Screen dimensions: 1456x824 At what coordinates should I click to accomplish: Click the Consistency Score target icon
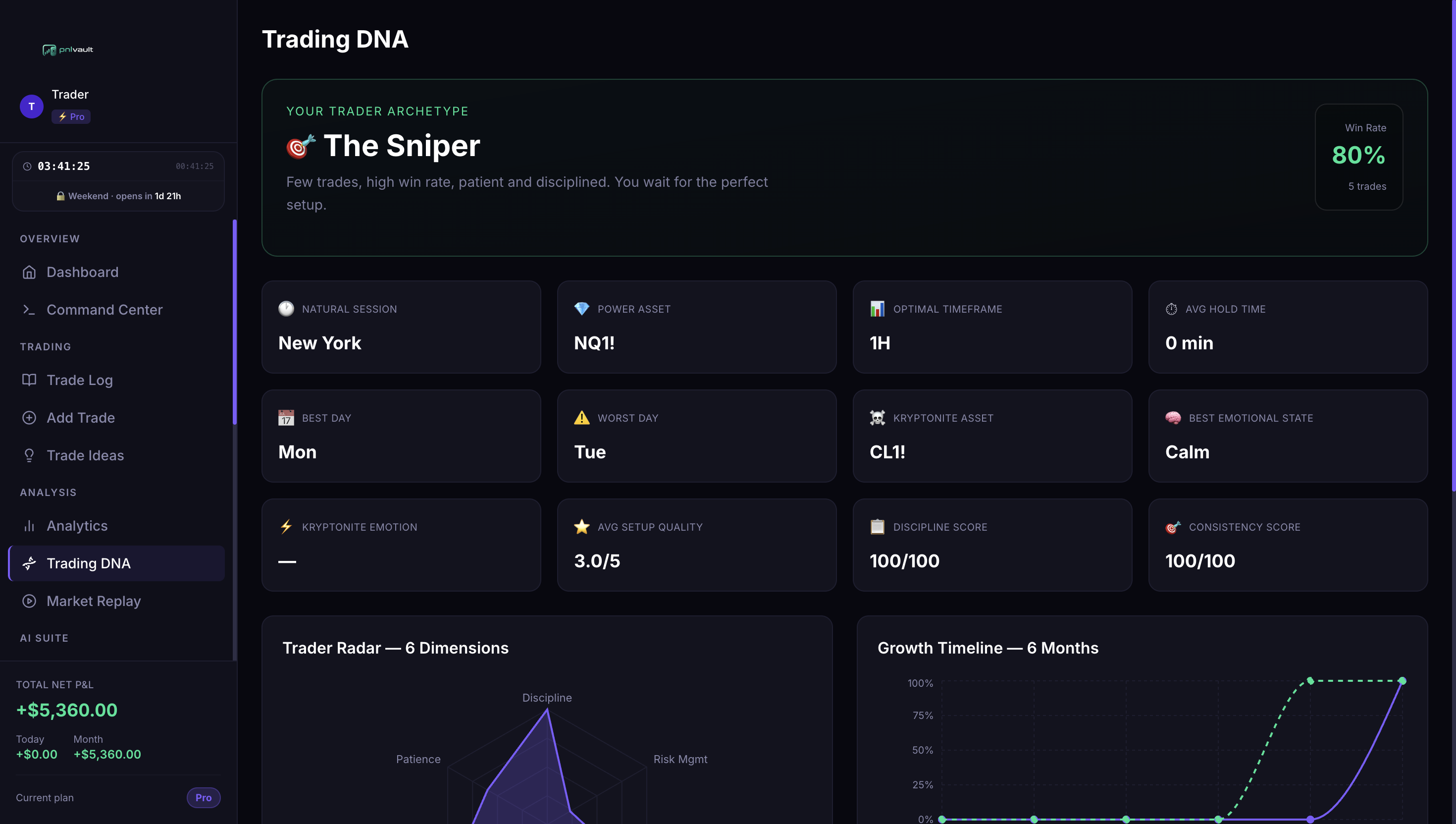click(x=1173, y=527)
